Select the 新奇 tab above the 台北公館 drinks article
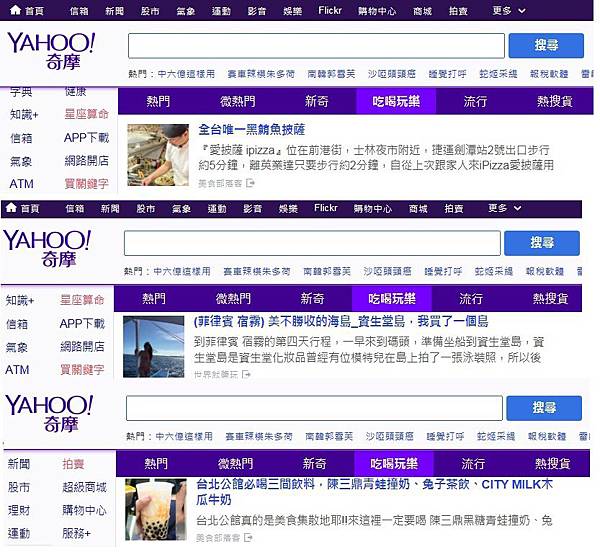 pyautogui.click(x=315, y=464)
